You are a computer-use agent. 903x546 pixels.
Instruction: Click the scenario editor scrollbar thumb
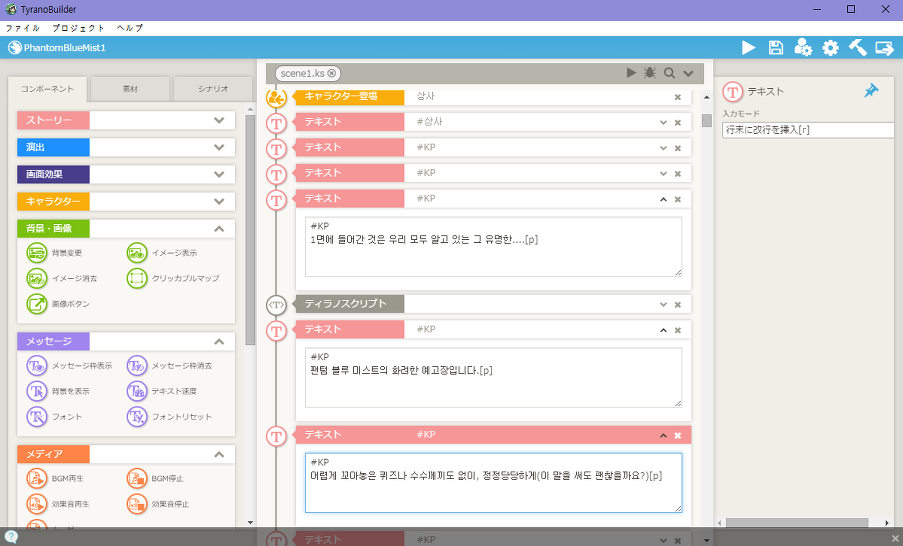click(707, 120)
